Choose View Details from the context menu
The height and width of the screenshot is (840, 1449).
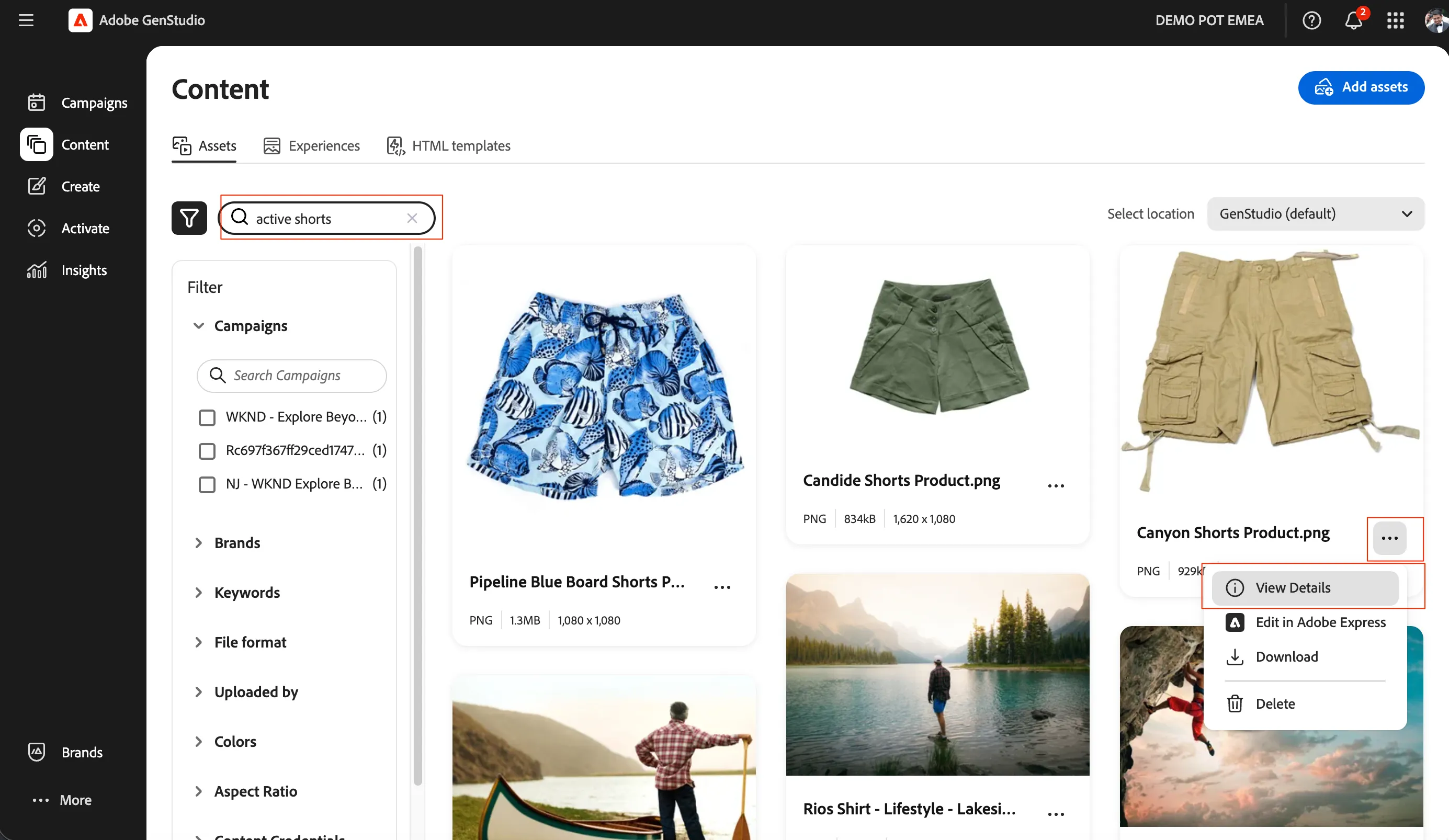click(1305, 587)
